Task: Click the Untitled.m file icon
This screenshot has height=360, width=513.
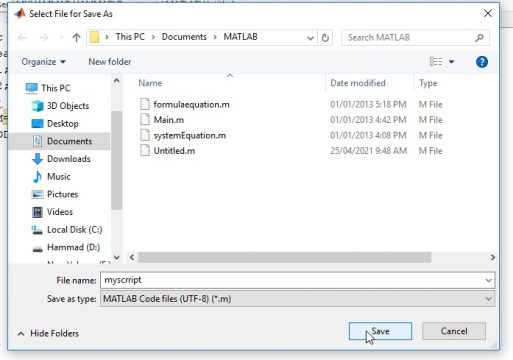Action: click(x=145, y=151)
